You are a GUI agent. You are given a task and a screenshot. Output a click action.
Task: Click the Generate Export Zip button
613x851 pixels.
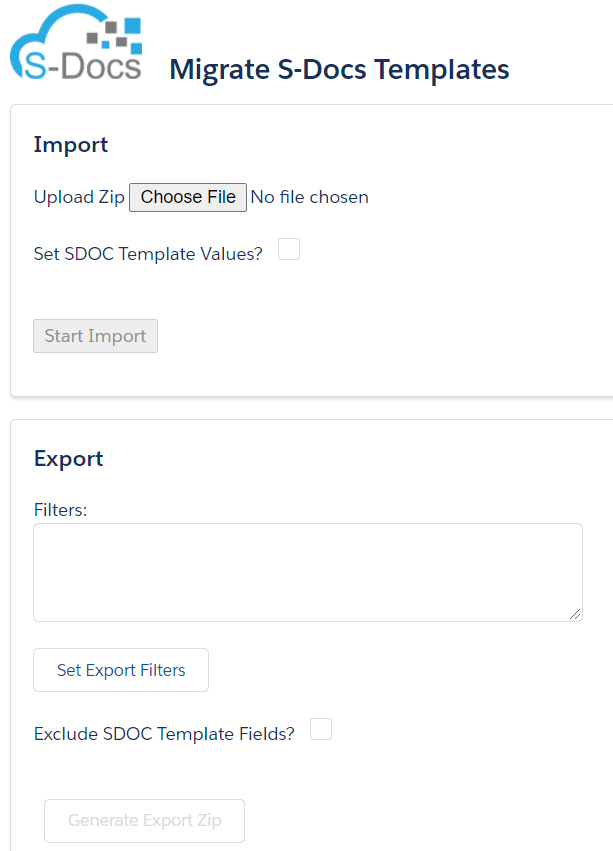[144, 821]
